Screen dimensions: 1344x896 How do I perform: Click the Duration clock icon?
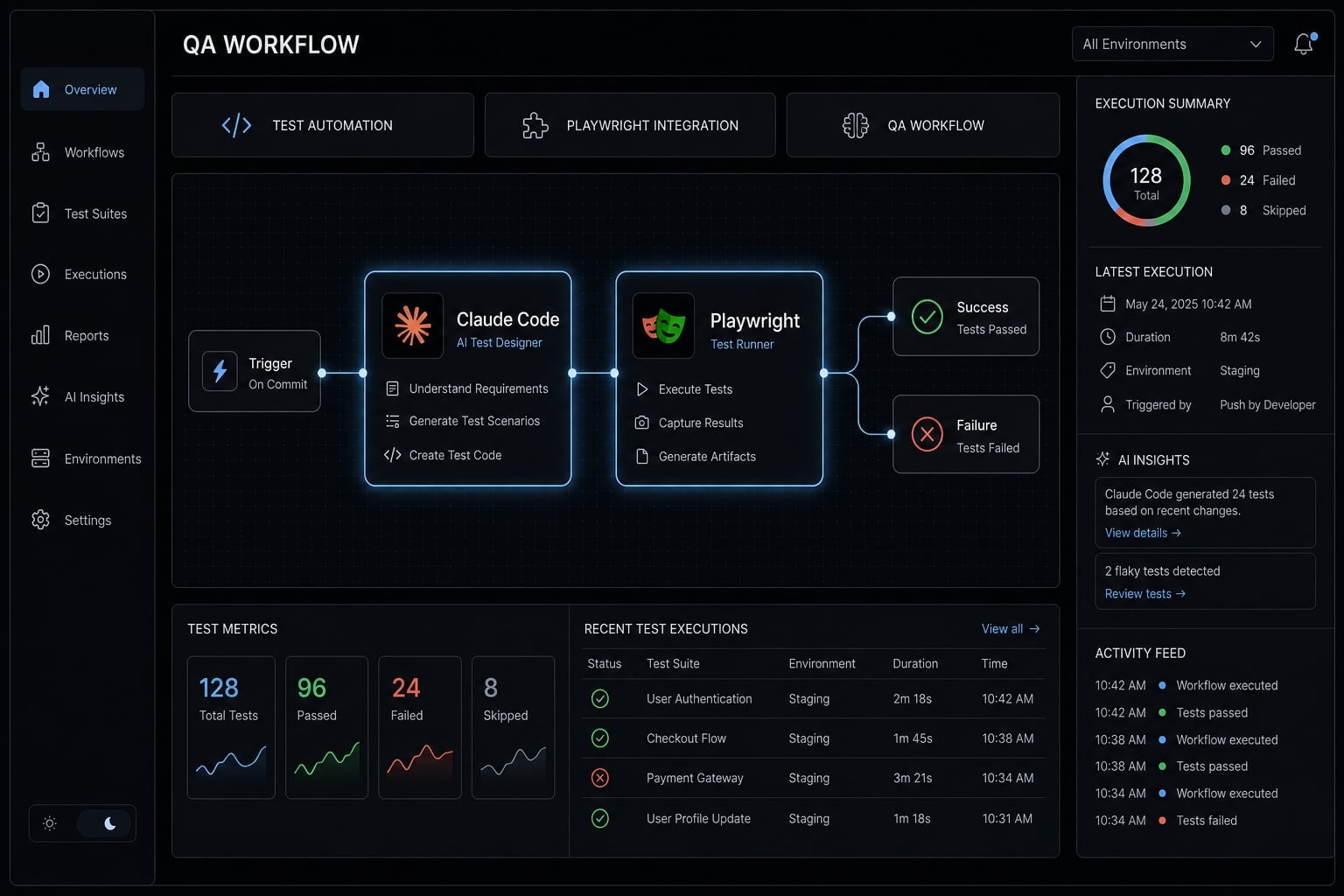tap(1108, 337)
